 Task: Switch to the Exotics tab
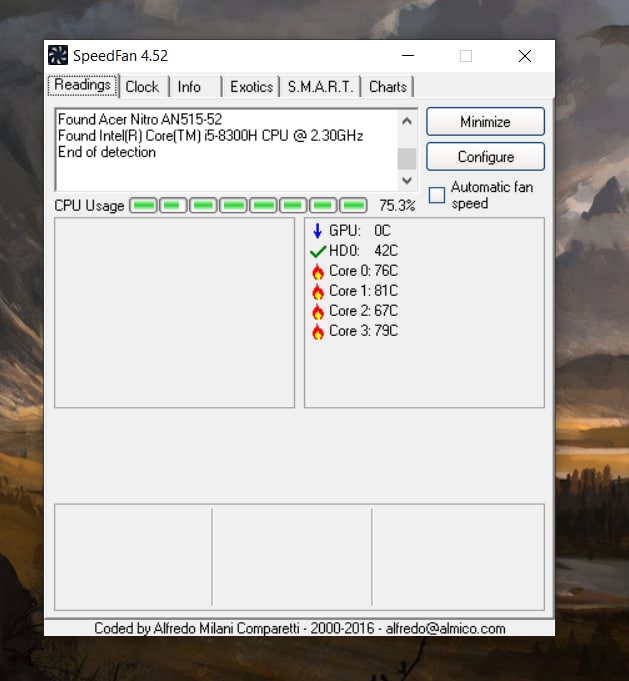pyautogui.click(x=252, y=87)
